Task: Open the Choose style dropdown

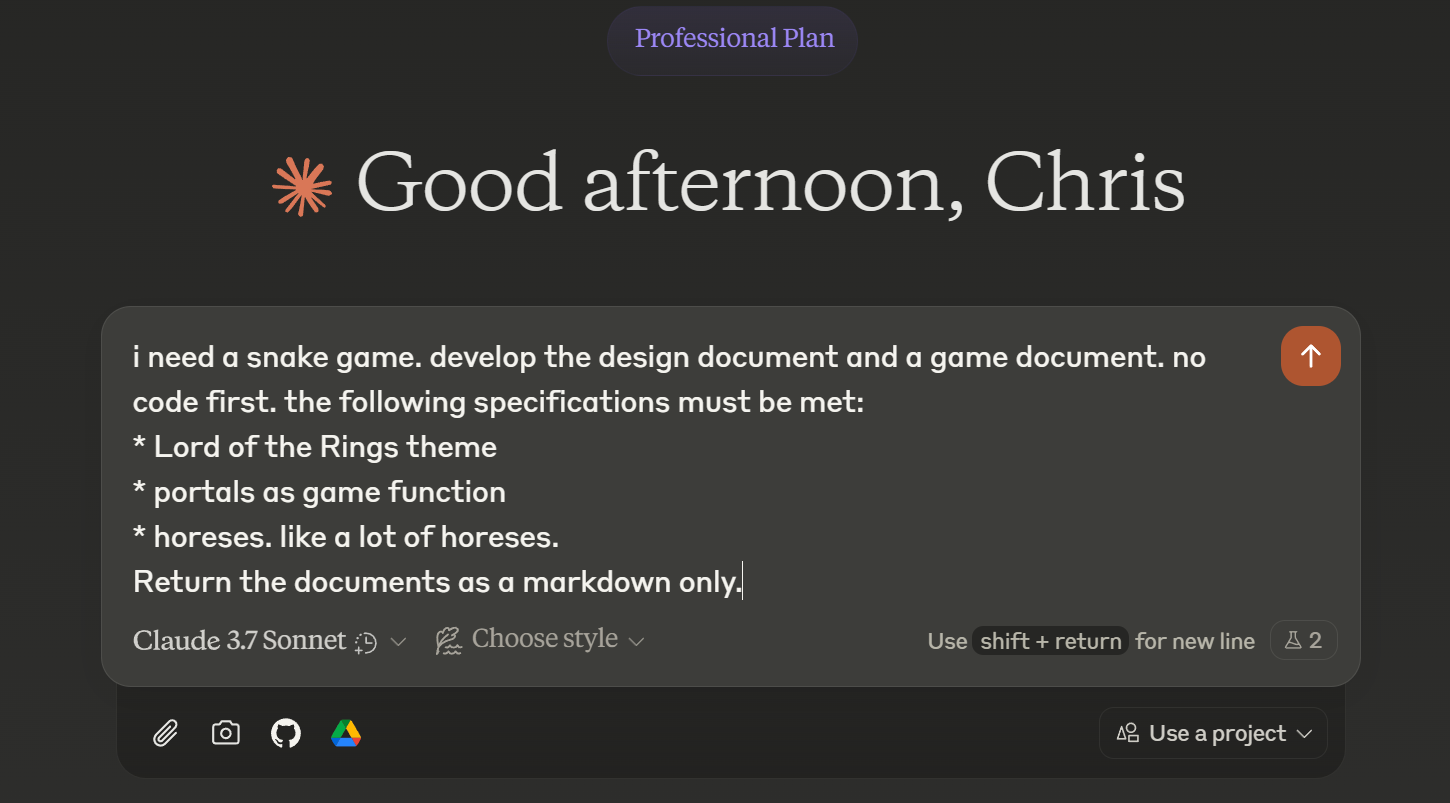Action: [x=544, y=639]
